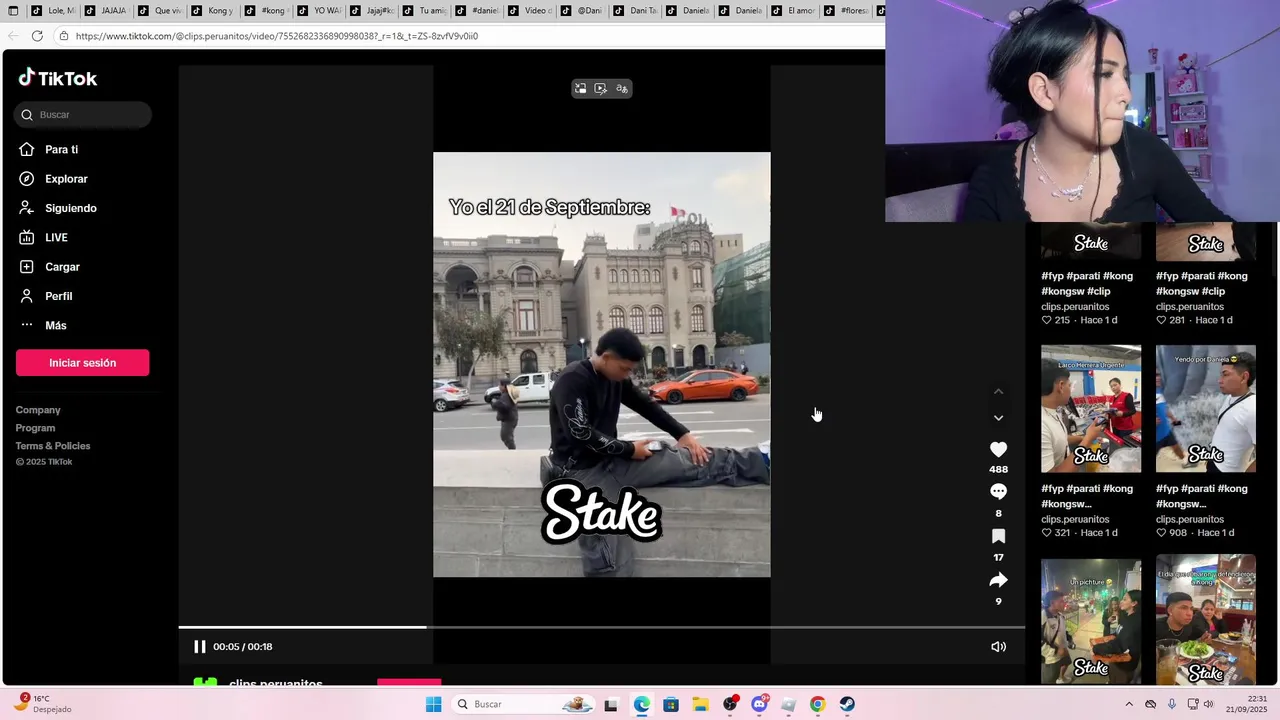
Task: Open File Explorer from the taskbar
Action: coord(700,705)
